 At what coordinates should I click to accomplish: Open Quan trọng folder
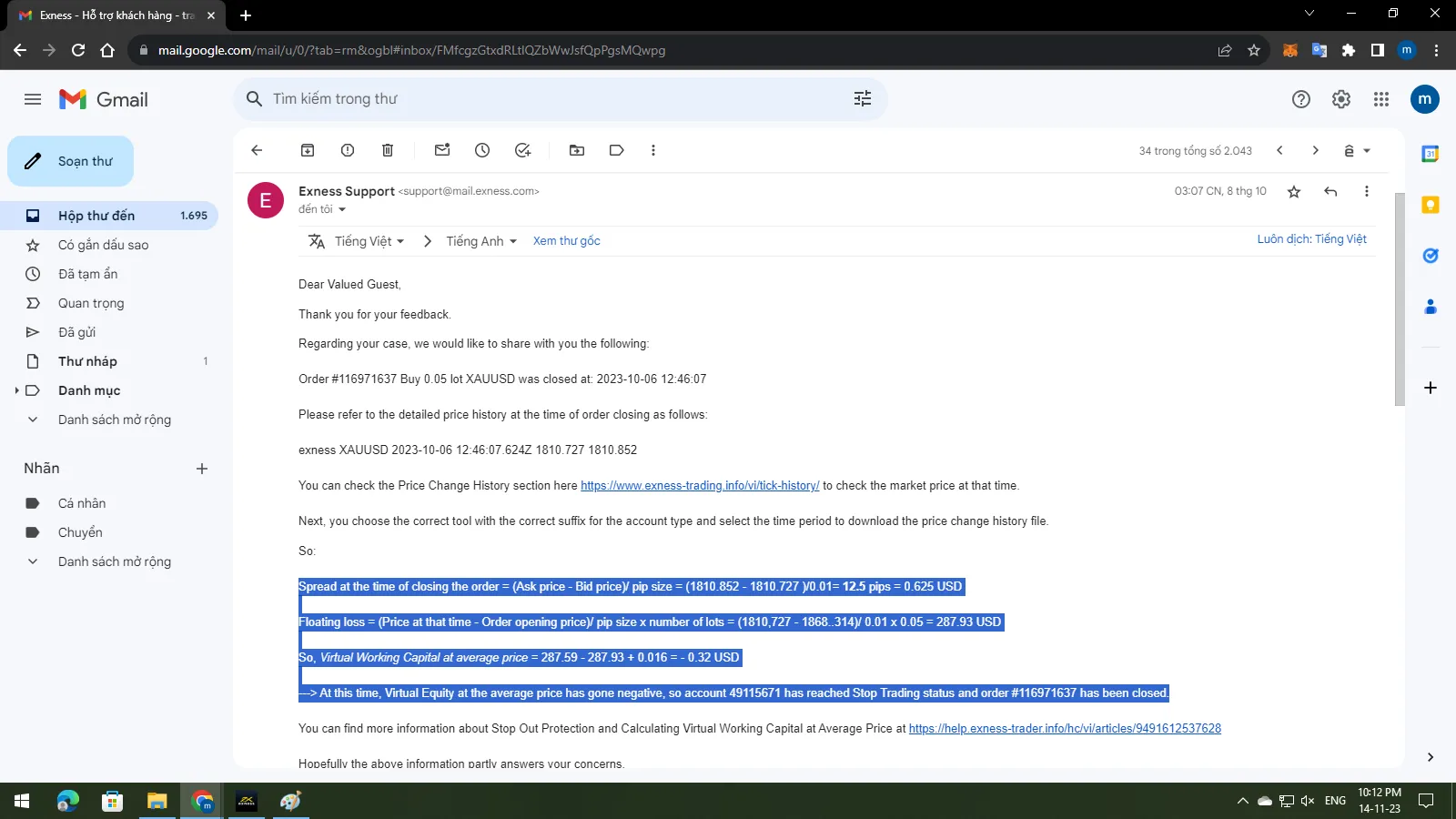coord(109,303)
